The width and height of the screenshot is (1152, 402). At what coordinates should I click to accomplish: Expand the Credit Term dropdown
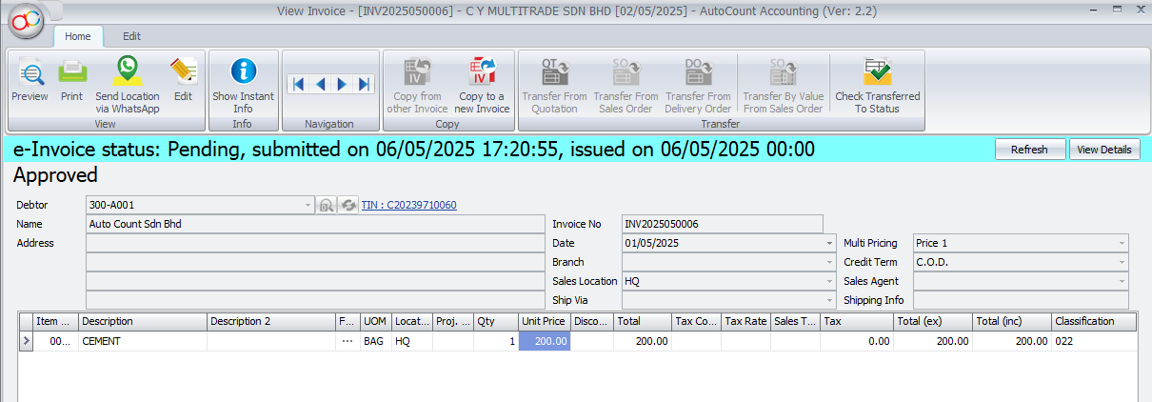pos(1122,262)
